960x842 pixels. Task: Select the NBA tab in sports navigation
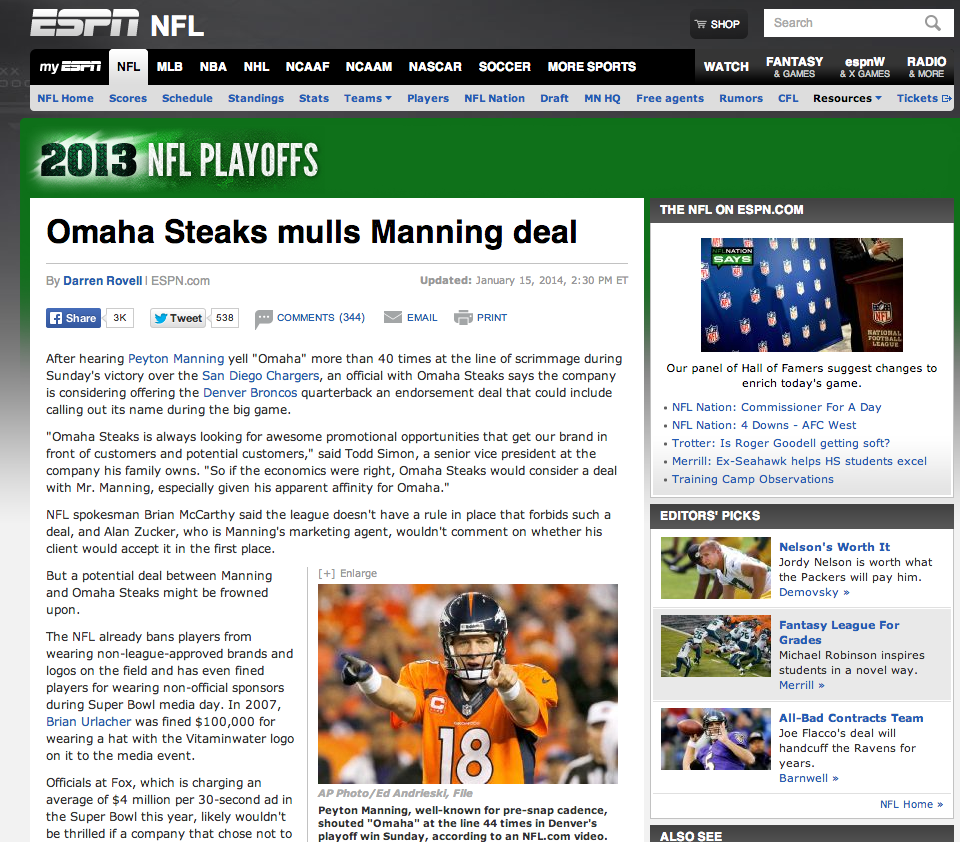point(213,67)
